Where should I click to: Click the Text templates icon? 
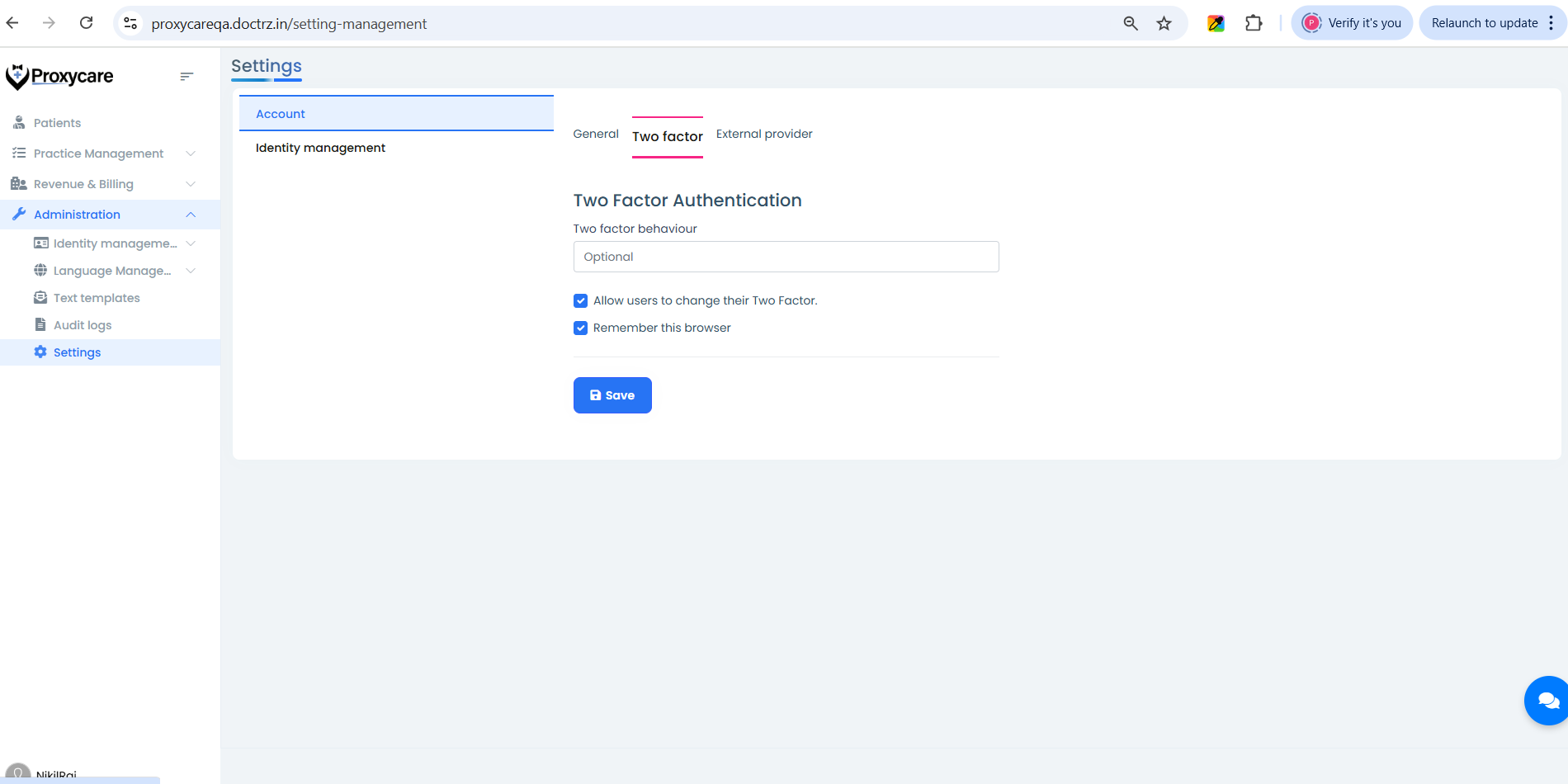(x=40, y=298)
